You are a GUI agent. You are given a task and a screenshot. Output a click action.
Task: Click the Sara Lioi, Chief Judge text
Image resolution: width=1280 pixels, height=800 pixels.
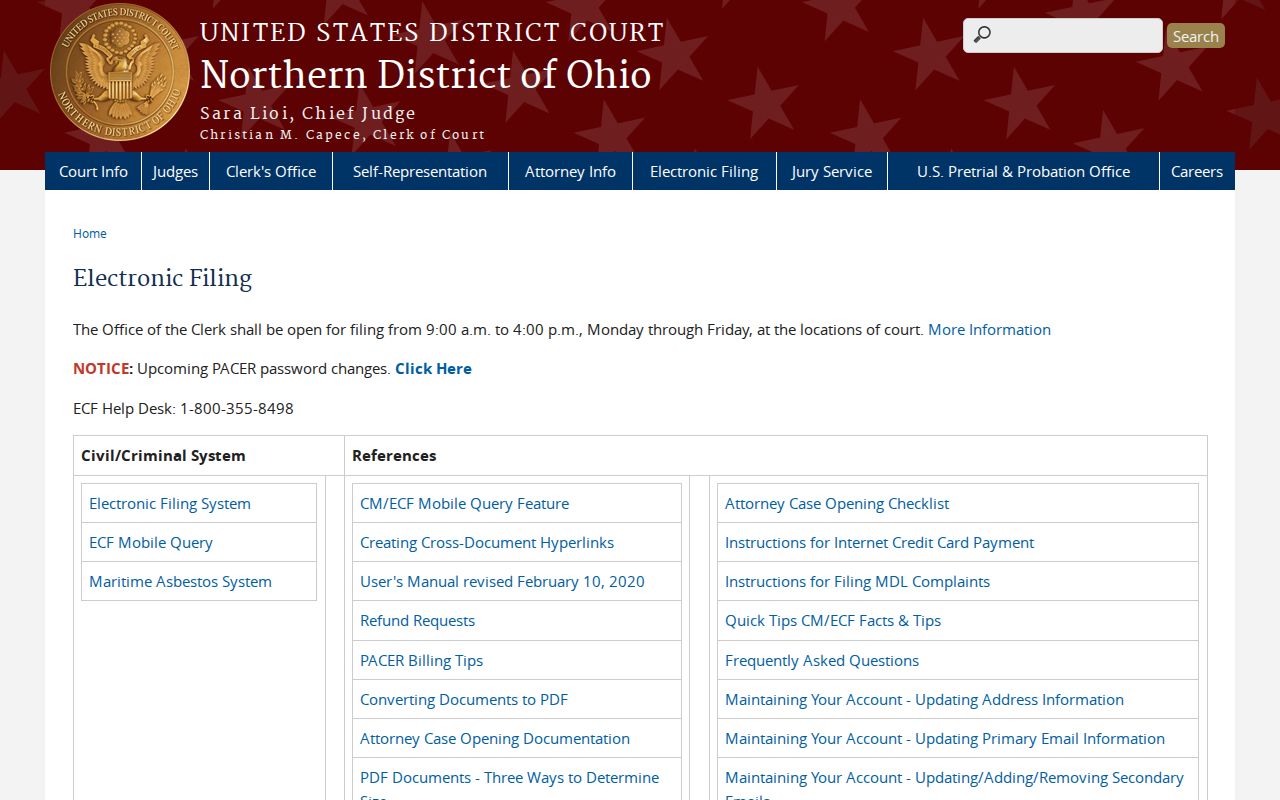point(308,113)
